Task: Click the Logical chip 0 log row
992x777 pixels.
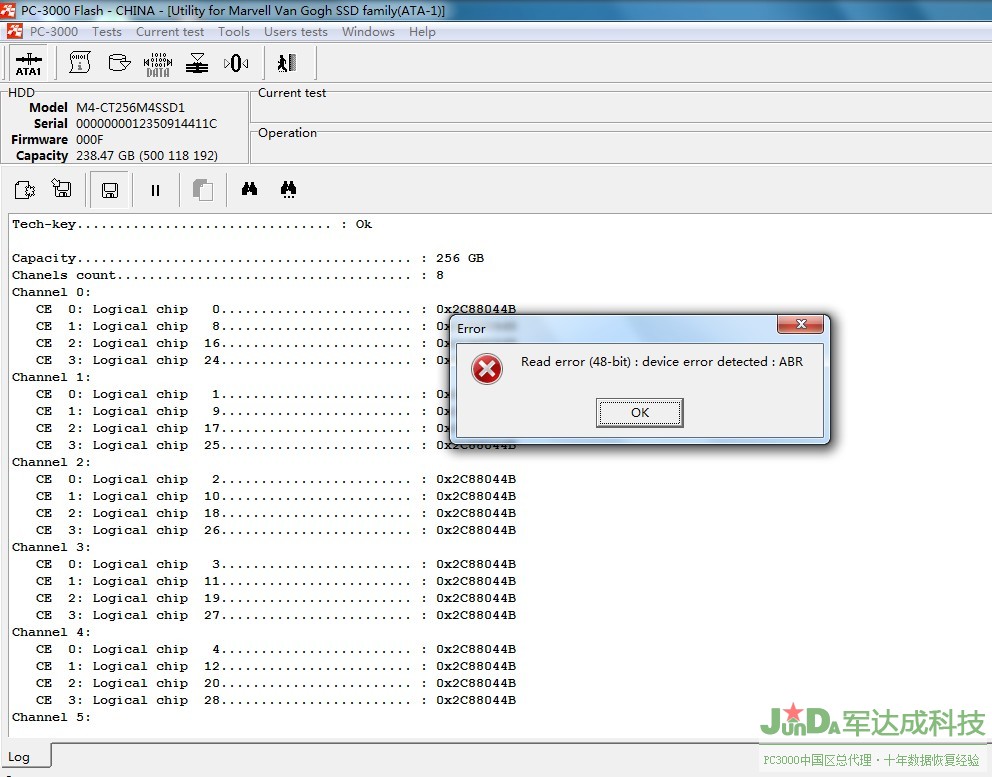Action: point(276,309)
